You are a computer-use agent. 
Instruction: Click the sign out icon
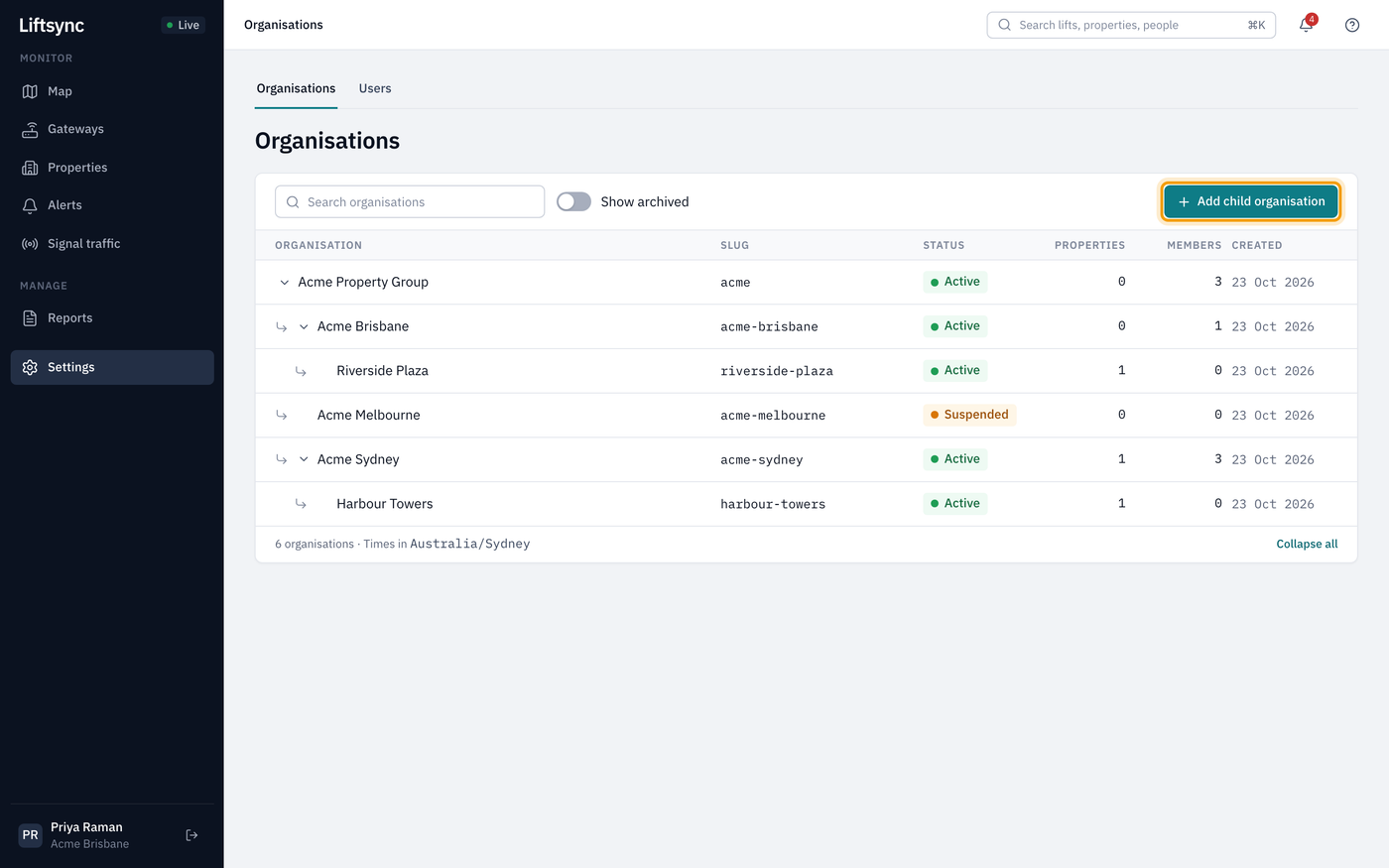pyautogui.click(x=192, y=835)
